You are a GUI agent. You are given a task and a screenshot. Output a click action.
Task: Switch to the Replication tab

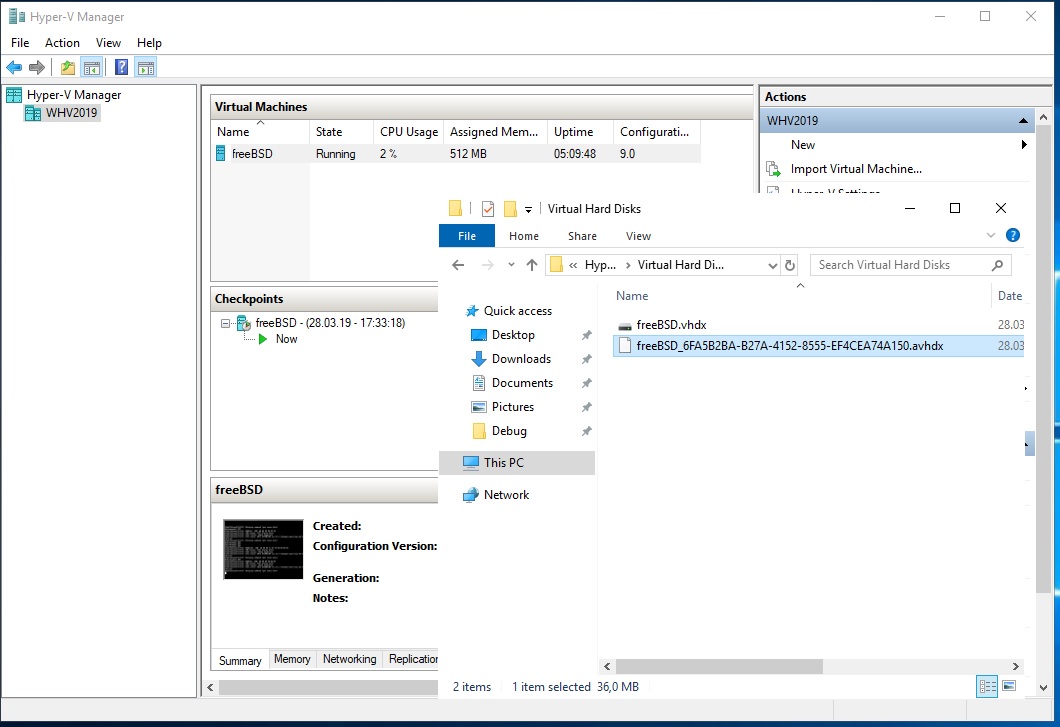pos(412,659)
